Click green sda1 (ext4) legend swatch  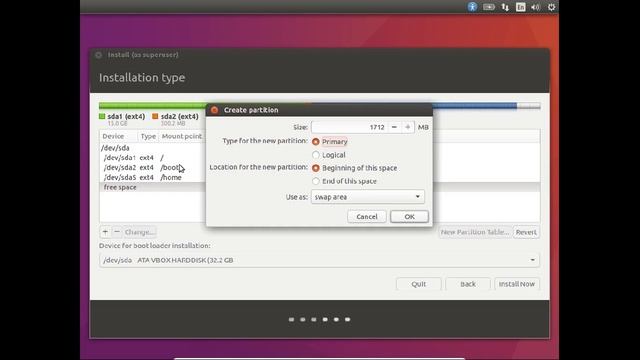pyautogui.click(x=102, y=116)
